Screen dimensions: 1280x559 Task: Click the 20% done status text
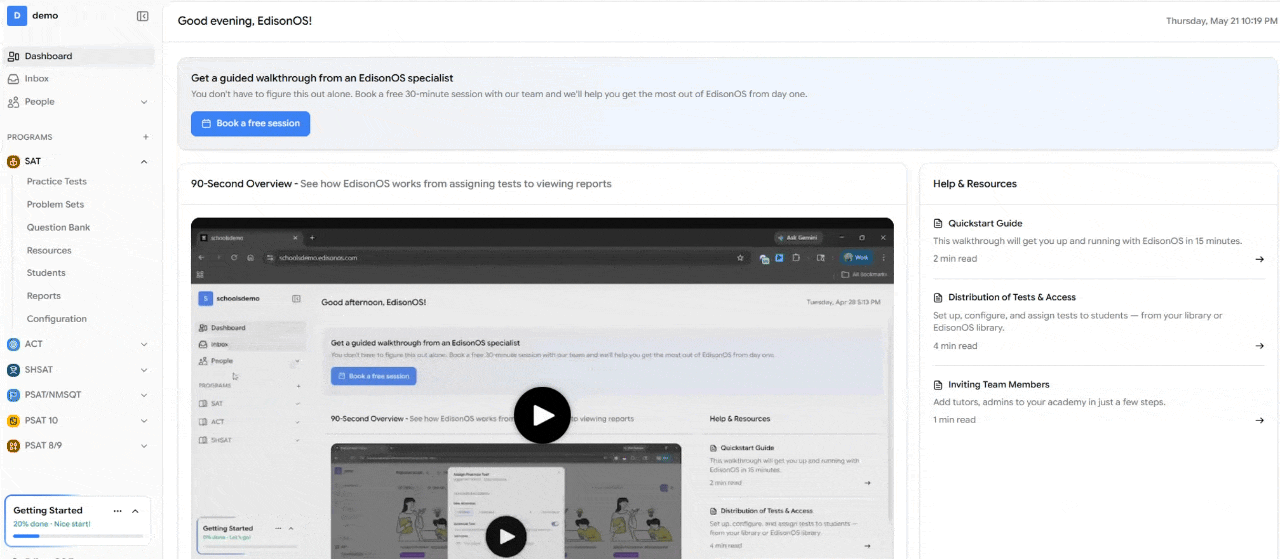click(x=51, y=524)
